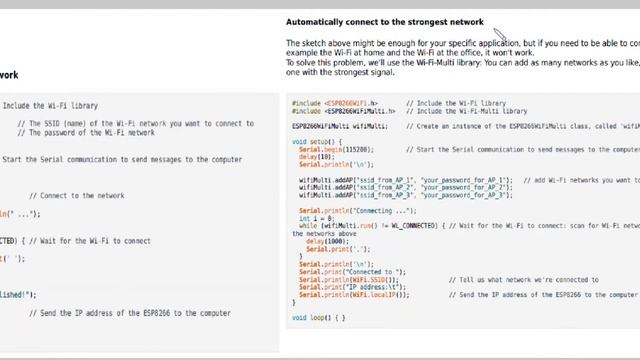
Task: Click the "// Connect to the network" comment in left code block
Action: point(77,196)
